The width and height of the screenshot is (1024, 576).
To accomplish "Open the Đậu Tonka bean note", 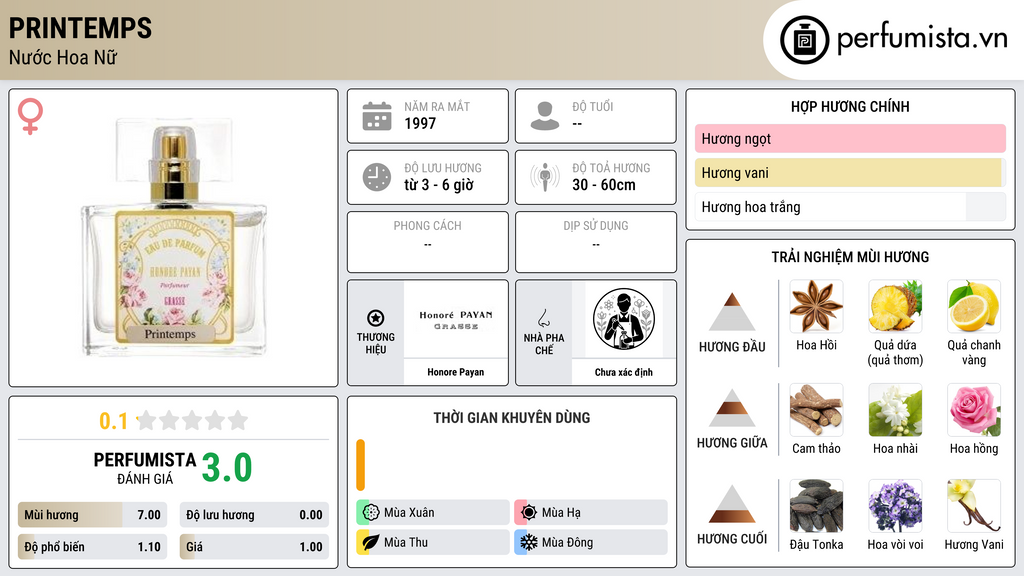I will tap(816, 505).
